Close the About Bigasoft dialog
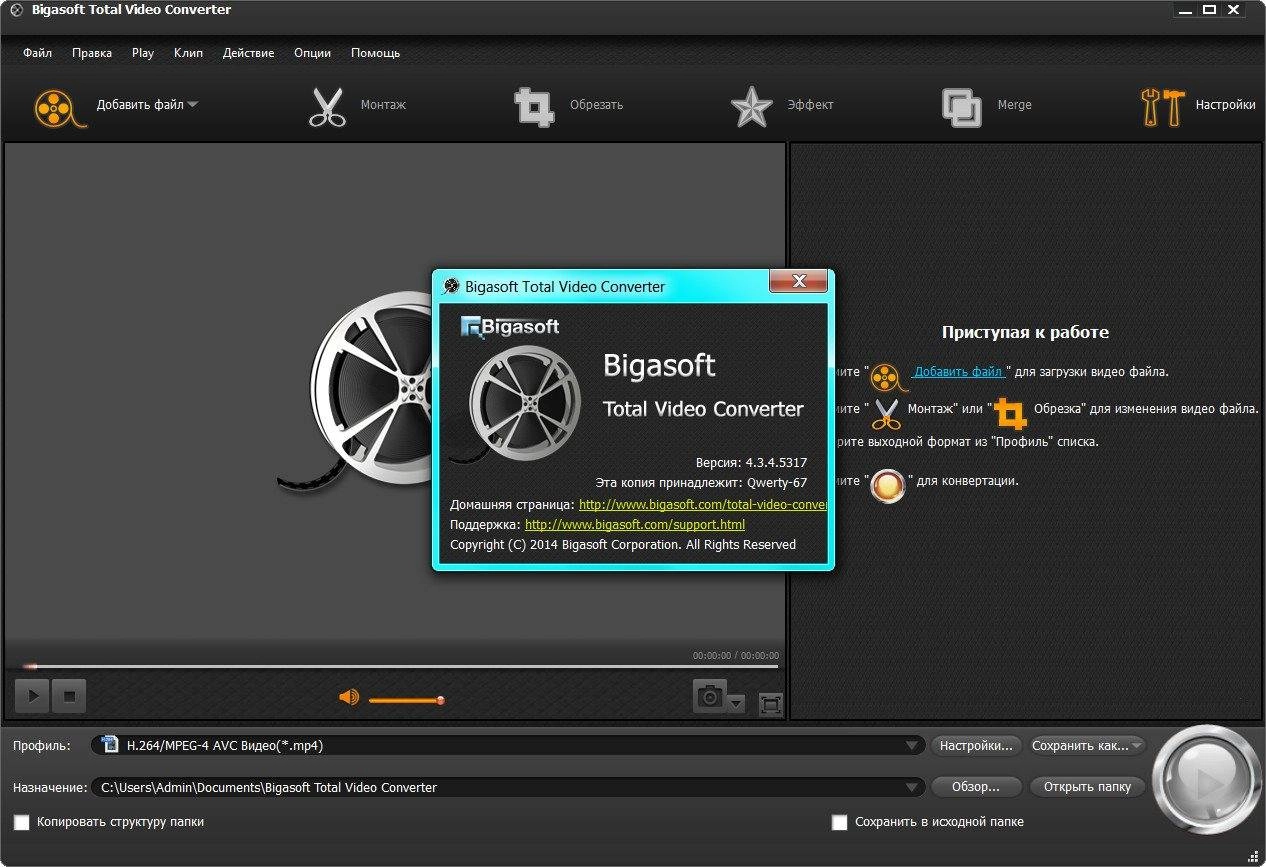Image resolution: width=1266 pixels, height=867 pixels. [797, 282]
